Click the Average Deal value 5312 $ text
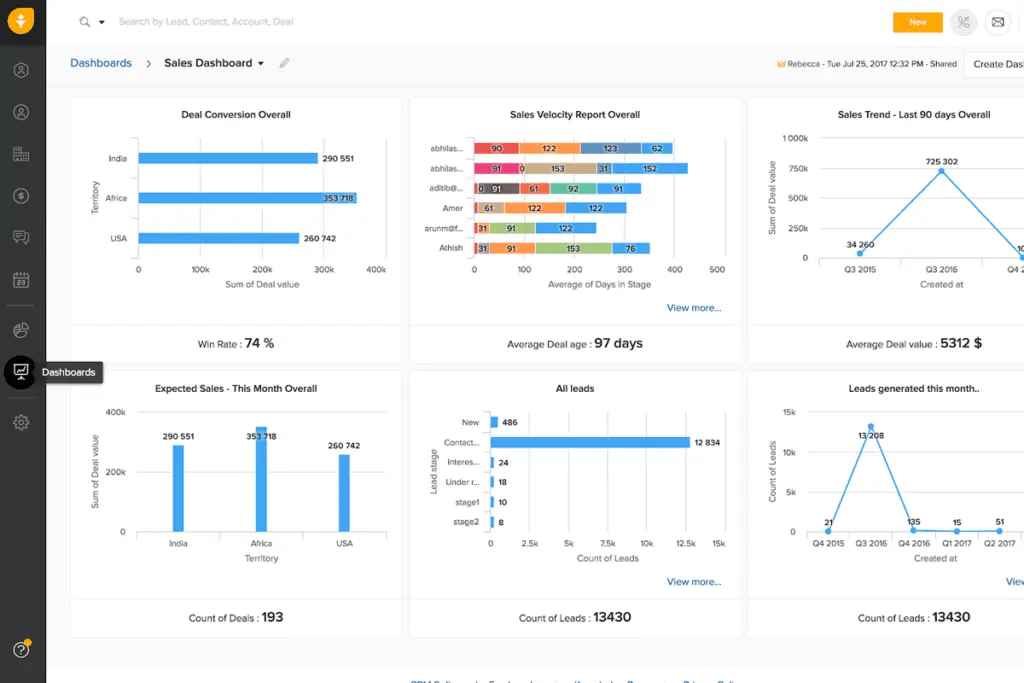Image resolution: width=1024 pixels, height=683 pixels. (x=914, y=343)
